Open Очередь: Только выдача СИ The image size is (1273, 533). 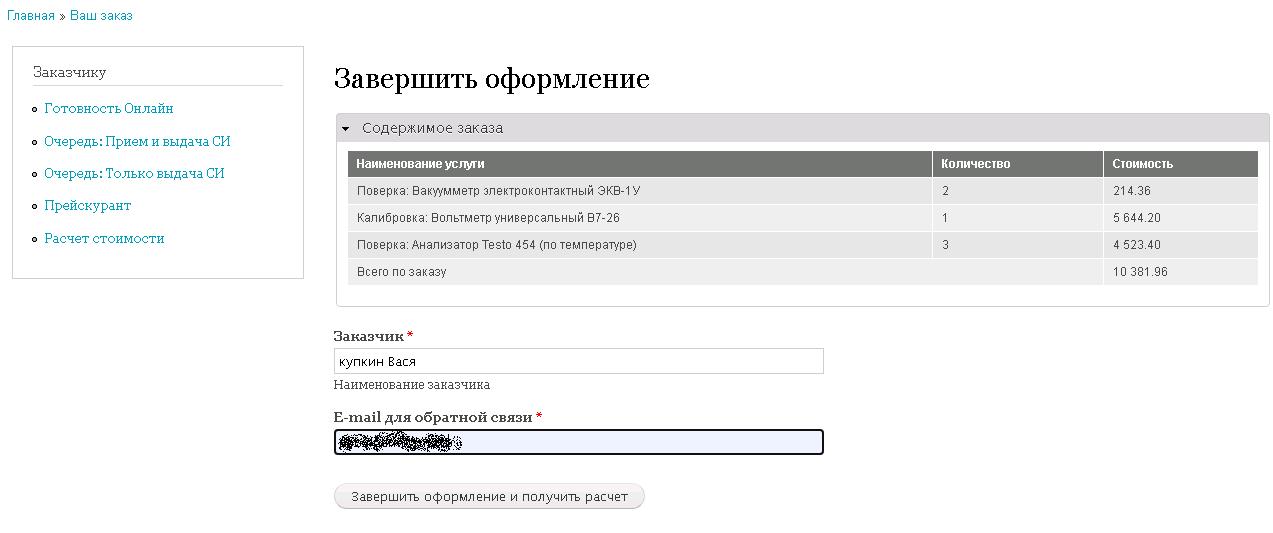point(134,174)
